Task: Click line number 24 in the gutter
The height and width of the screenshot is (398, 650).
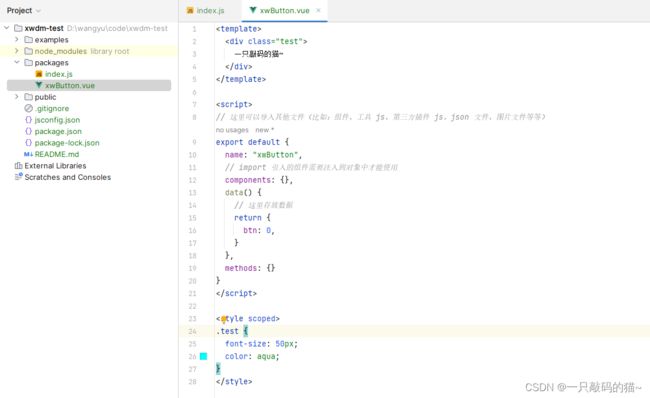Action: coord(192,331)
